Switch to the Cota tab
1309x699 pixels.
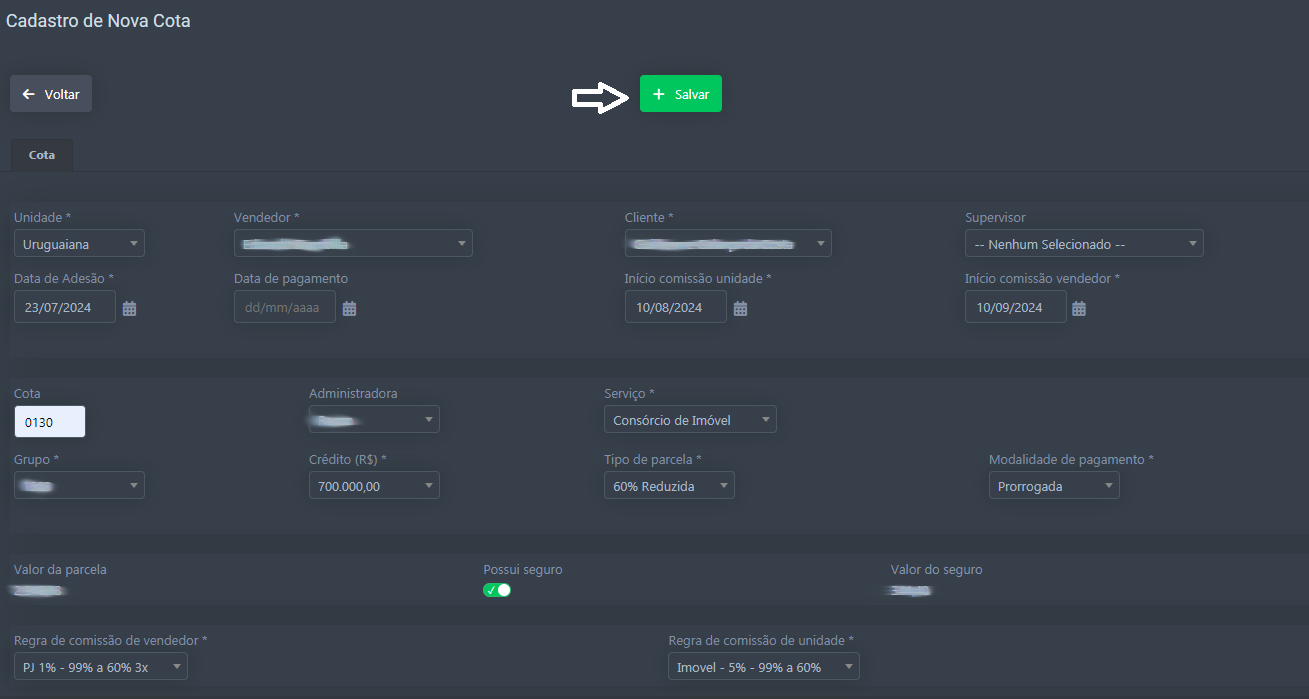(x=42, y=156)
